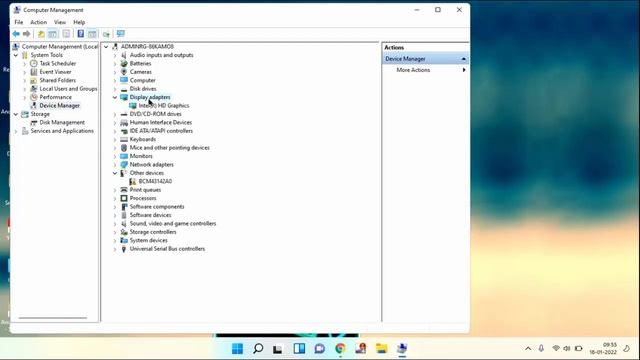Toggle the Show/Hide Console Tree toolbar icon
Image resolution: width=640 pixels, height=360 pixels.
53,34
